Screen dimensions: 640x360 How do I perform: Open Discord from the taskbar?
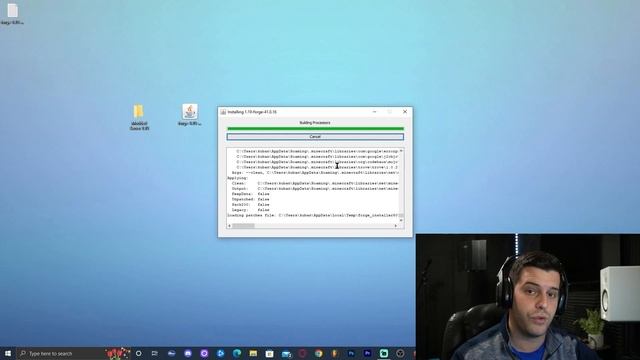click(x=188, y=353)
